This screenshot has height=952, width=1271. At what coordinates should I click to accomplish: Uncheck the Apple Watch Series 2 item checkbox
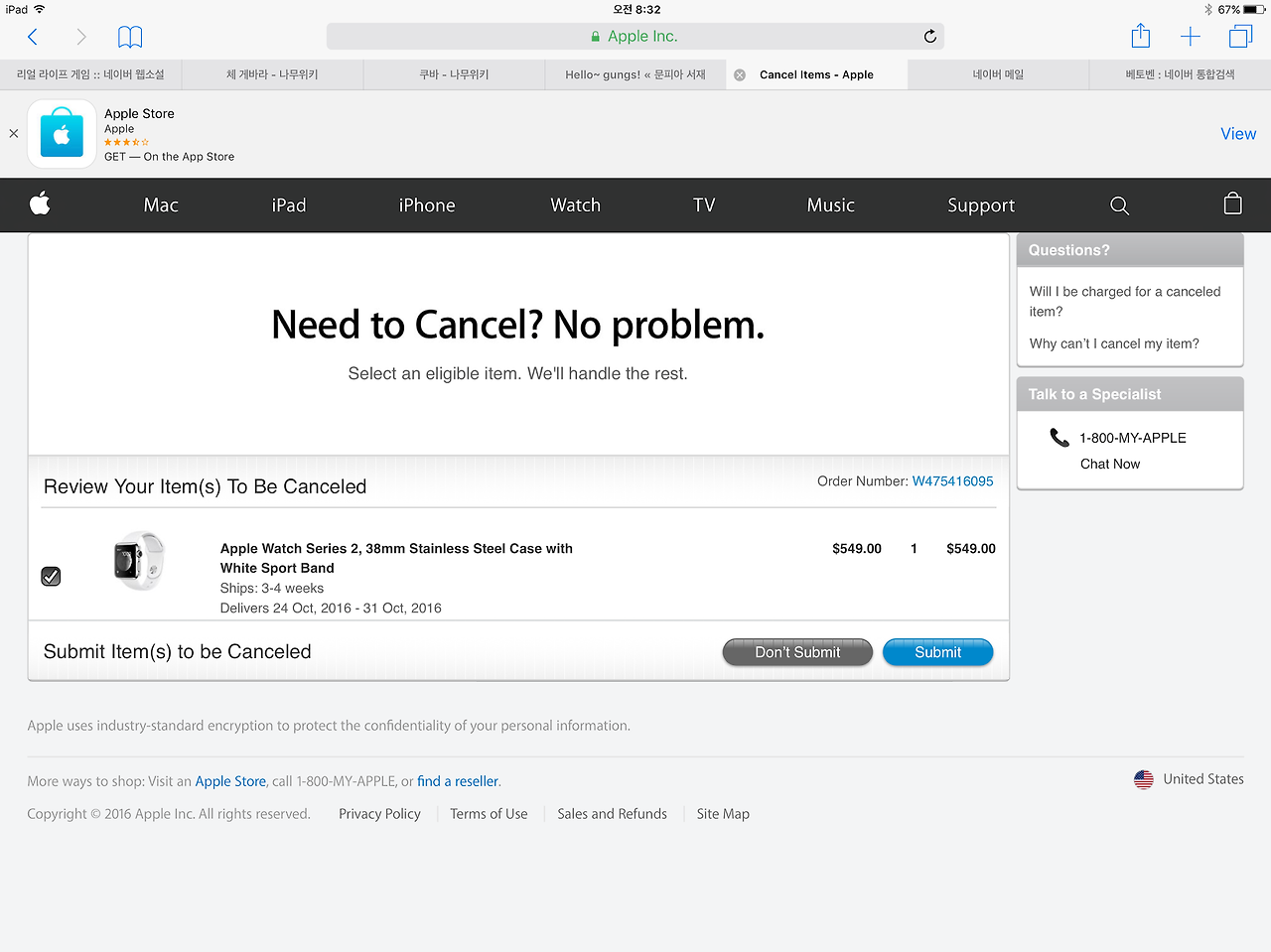tap(52, 576)
